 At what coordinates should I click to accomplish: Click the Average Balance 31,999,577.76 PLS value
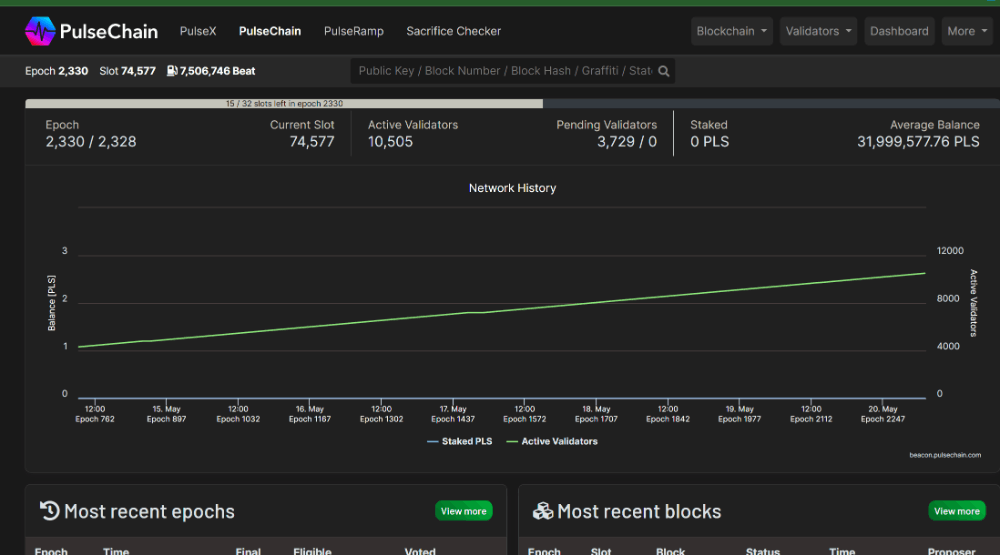[918, 142]
